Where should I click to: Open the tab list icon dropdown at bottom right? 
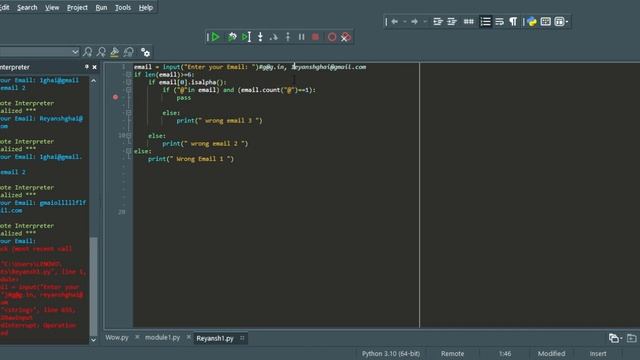(x=615, y=338)
